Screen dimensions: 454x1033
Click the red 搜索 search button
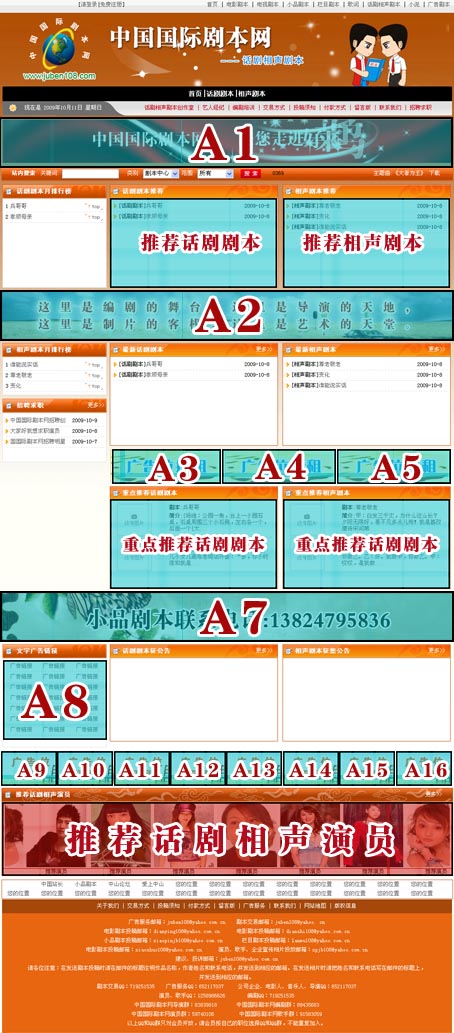pyautogui.click(x=250, y=173)
